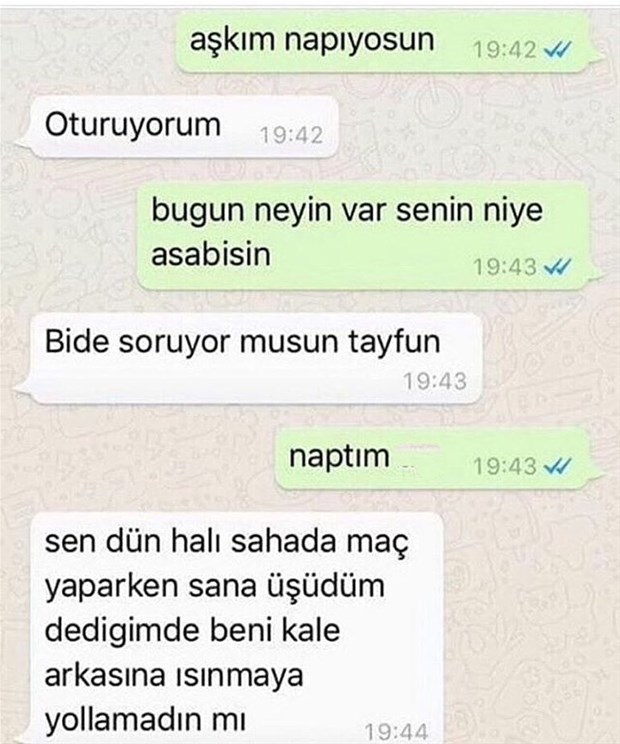Click 'yollamadın mı' text in the last bubble
The height and width of the screenshot is (744, 620).
click(146, 720)
